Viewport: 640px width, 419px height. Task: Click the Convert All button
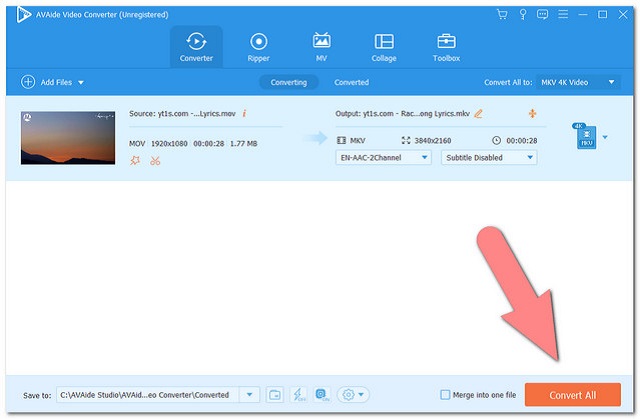click(573, 395)
